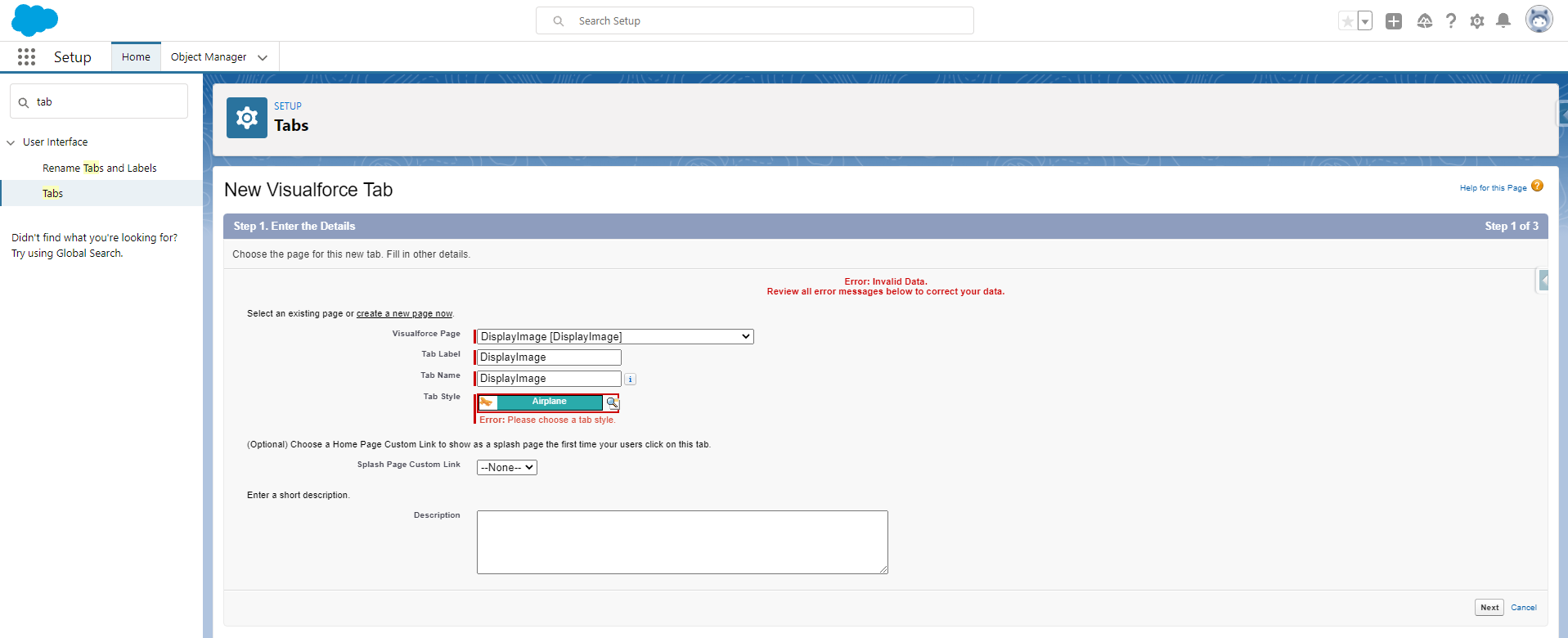Open the setup gear menu icon
The width and height of the screenshot is (1568, 638).
1477,21
